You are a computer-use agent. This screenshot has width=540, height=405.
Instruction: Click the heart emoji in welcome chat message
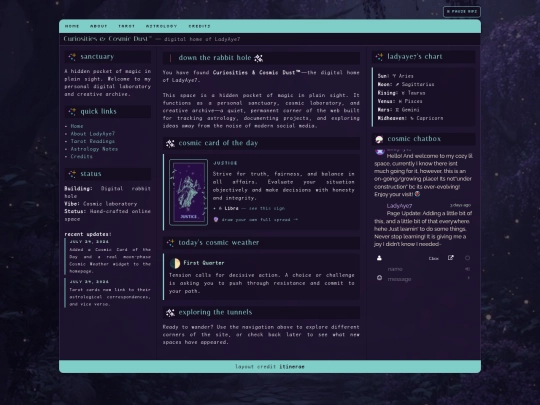(417, 194)
